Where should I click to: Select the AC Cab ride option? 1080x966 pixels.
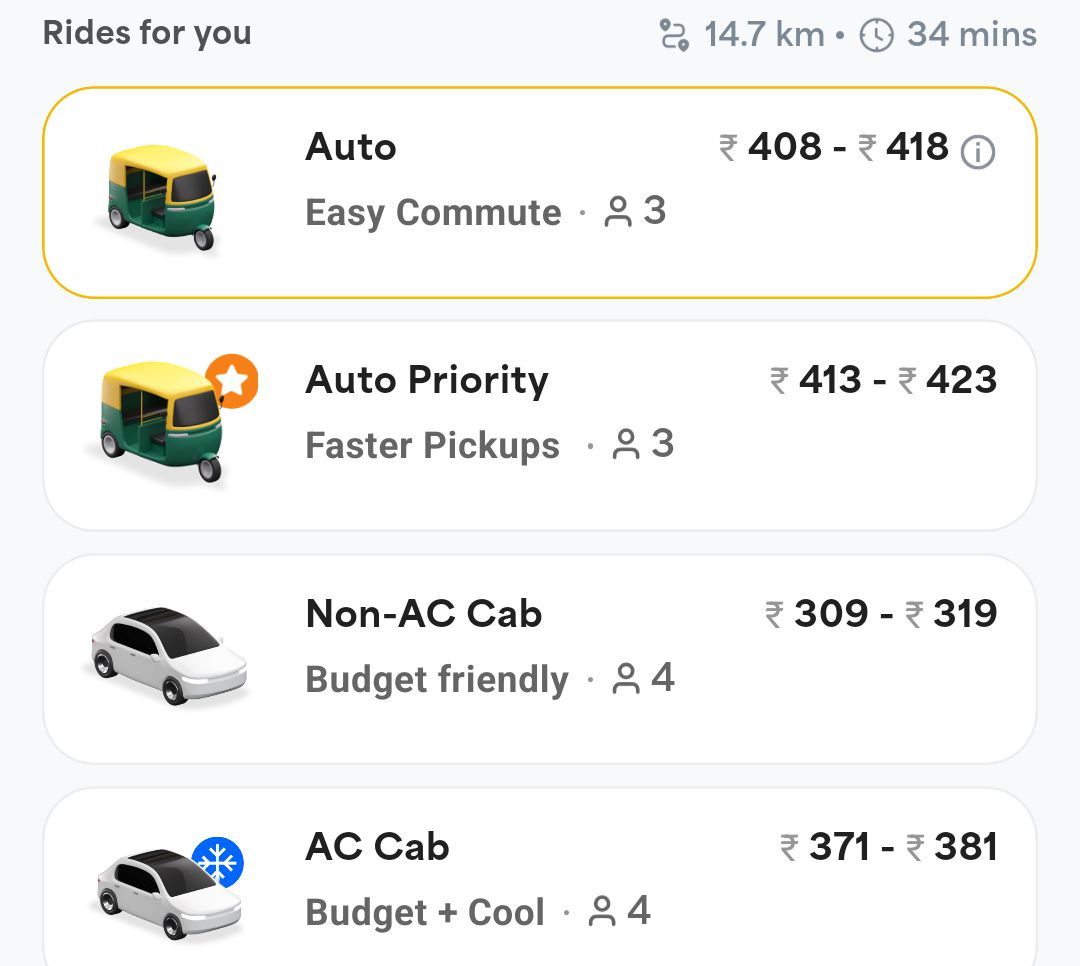point(540,877)
